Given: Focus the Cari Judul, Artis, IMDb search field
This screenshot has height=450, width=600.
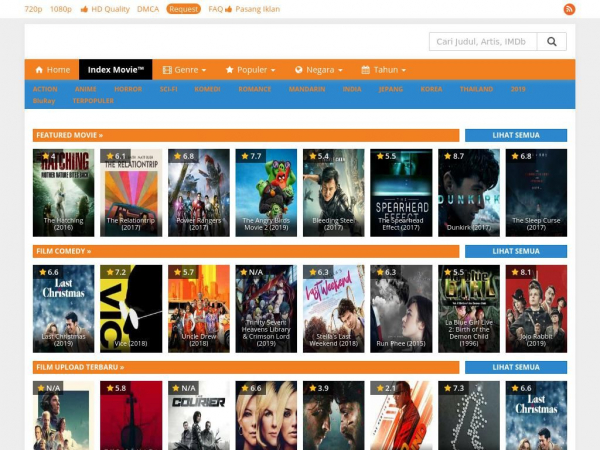Looking at the screenshot, I should (x=483, y=41).
